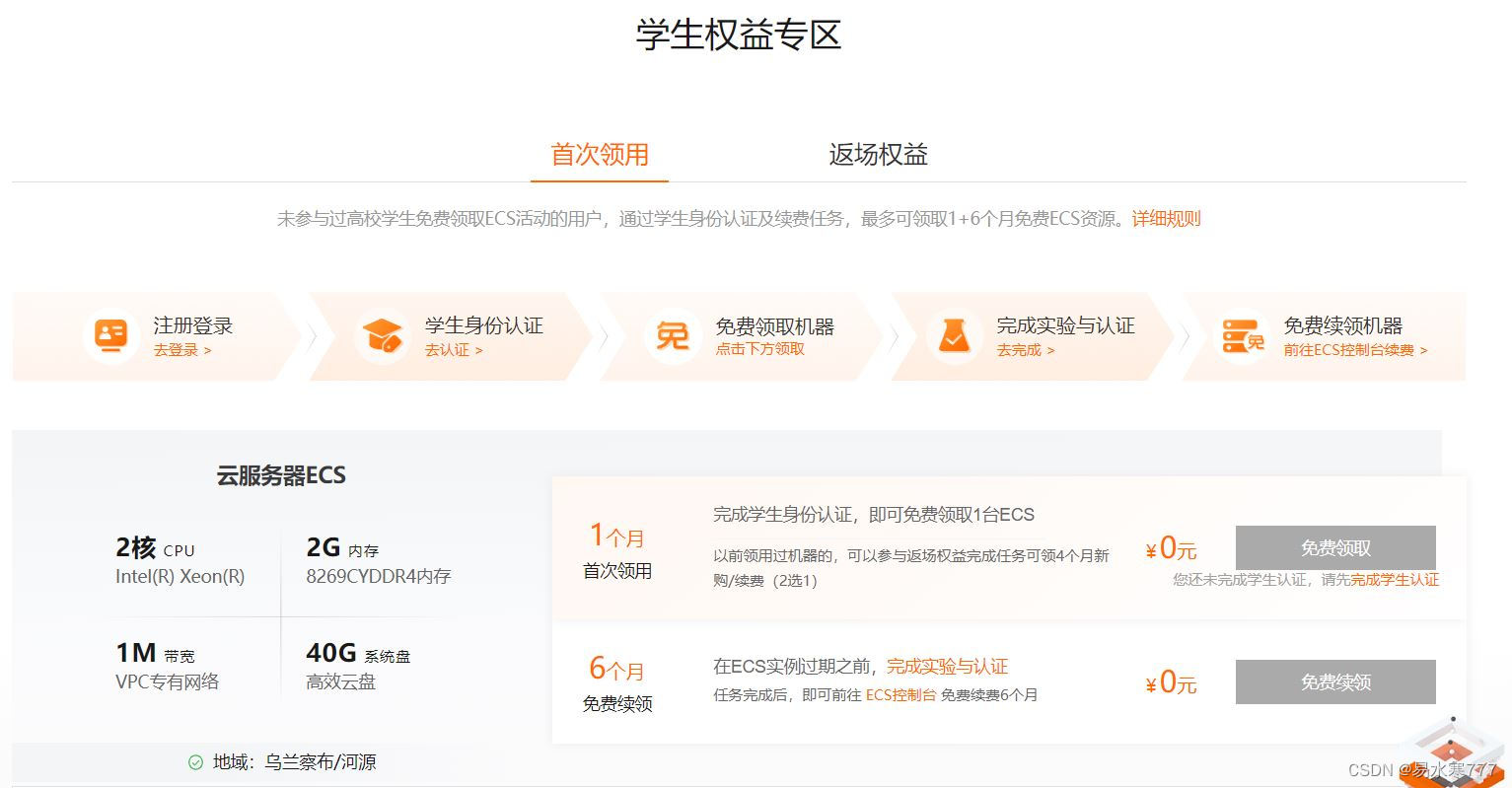
Task: Click the 学生身份认证 step title
Action: [x=484, y=325]
